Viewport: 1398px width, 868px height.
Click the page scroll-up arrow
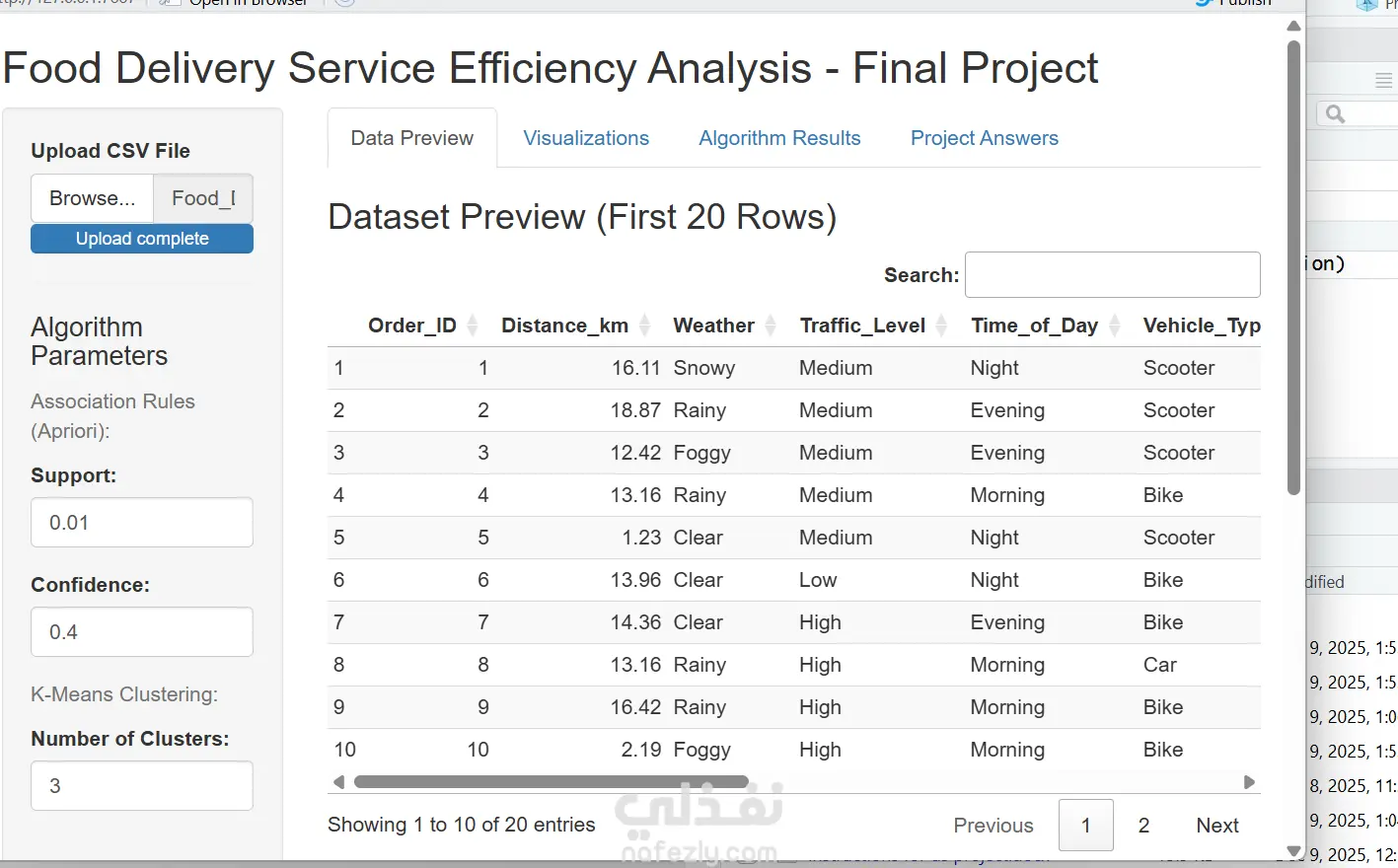[x=1293, y=27]
